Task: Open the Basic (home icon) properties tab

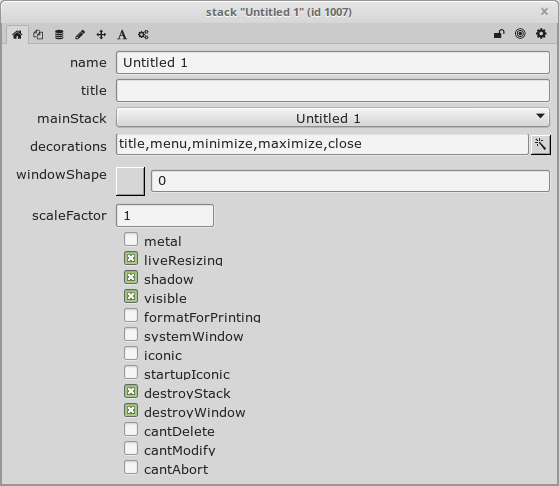Action: click(x=17, y=35)
